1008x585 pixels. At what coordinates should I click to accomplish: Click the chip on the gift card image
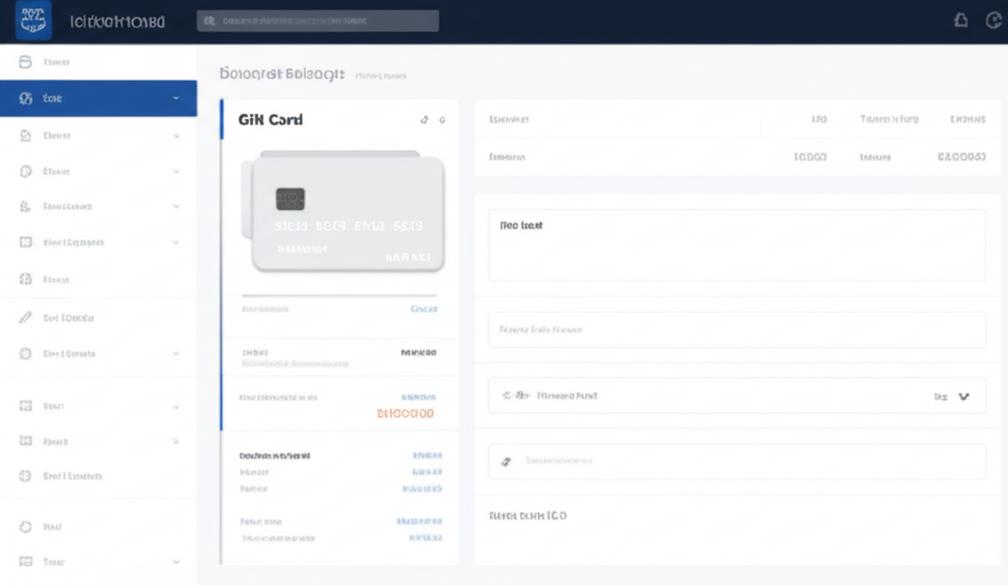coord(290,199)
